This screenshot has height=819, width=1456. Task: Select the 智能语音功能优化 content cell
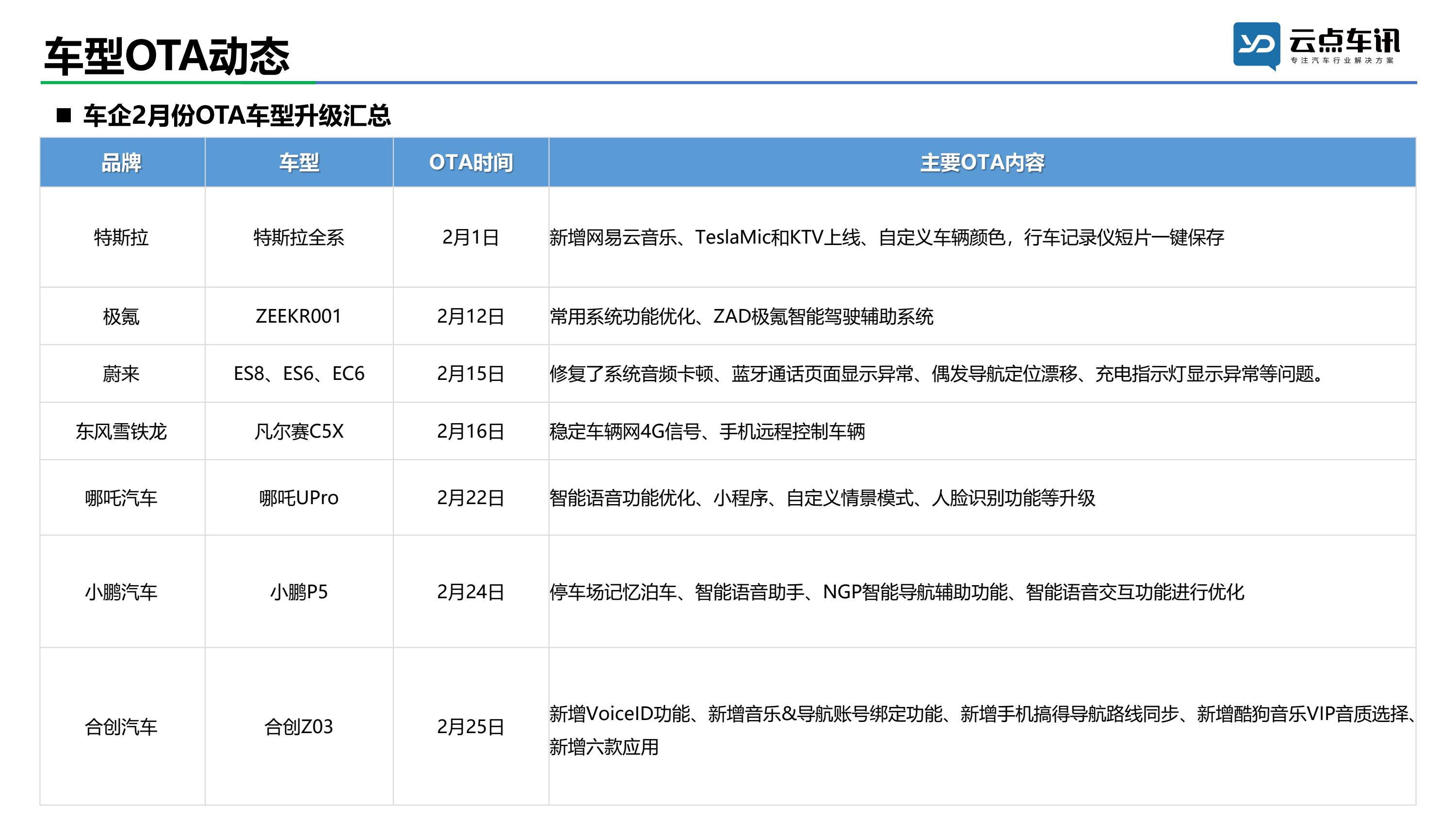pyautogui.click(x=982, y=498)
